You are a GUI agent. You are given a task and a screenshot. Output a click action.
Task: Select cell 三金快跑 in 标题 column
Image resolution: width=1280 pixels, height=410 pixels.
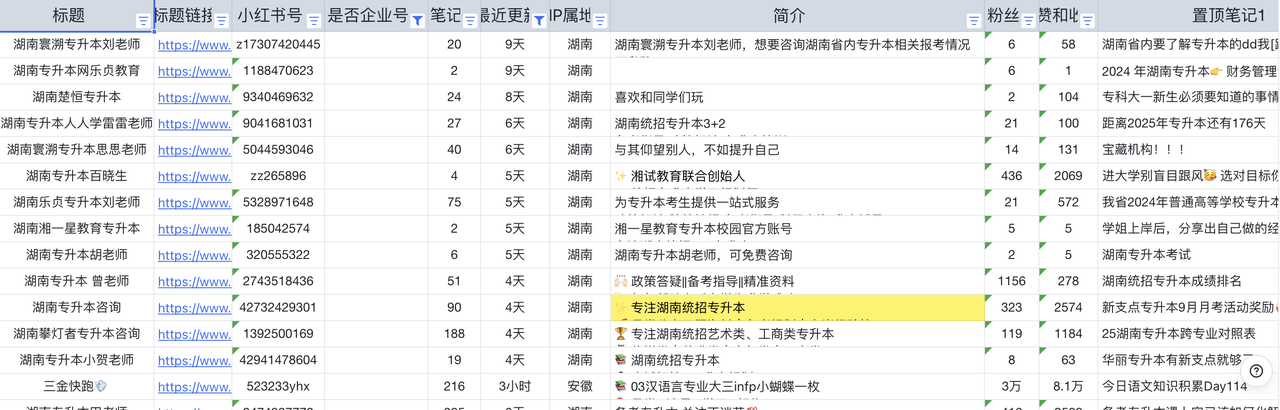click(x=77, y=386)
